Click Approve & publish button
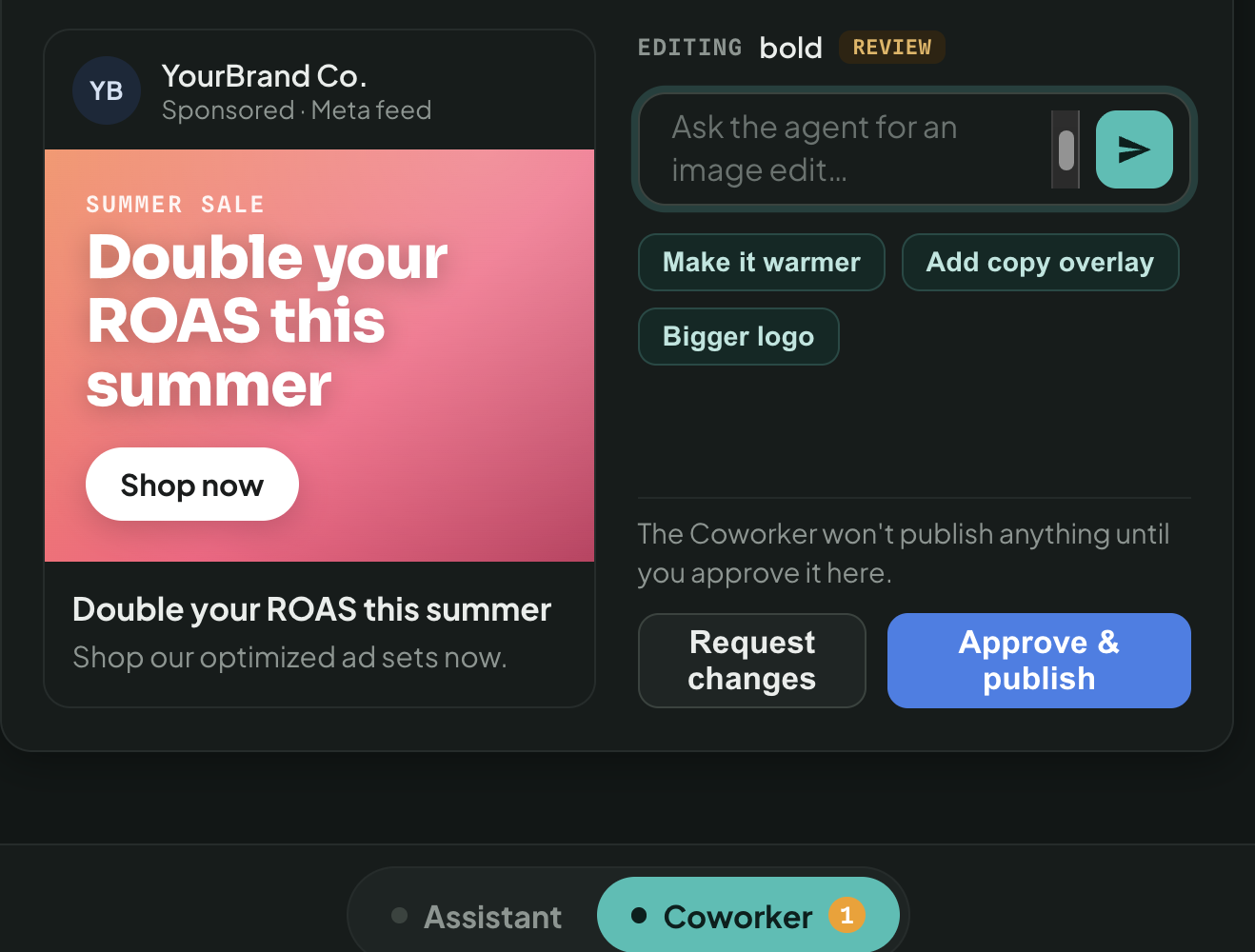 1039,661
